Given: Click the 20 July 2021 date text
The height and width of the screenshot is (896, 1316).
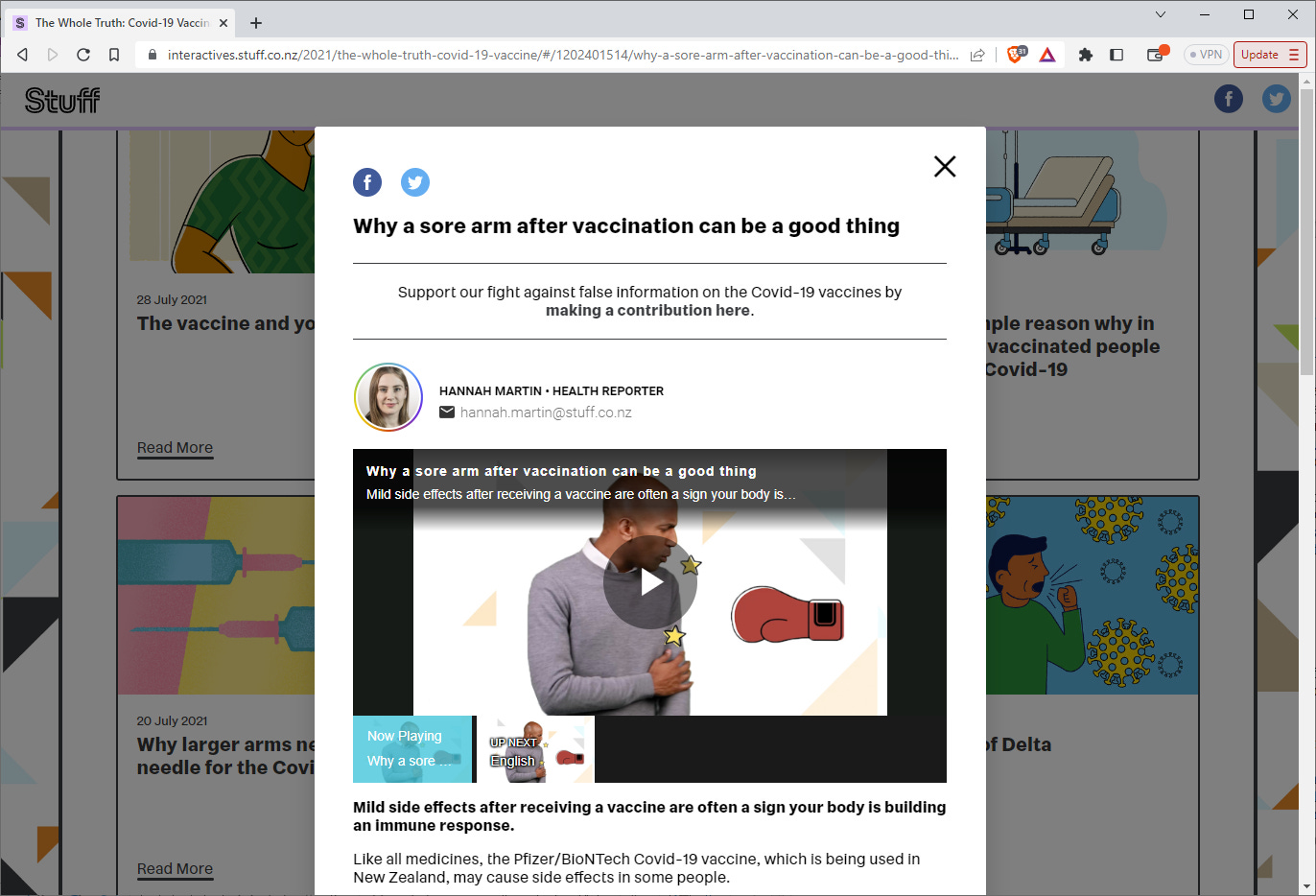Looking at the screenshot, I should coord(172,721).
